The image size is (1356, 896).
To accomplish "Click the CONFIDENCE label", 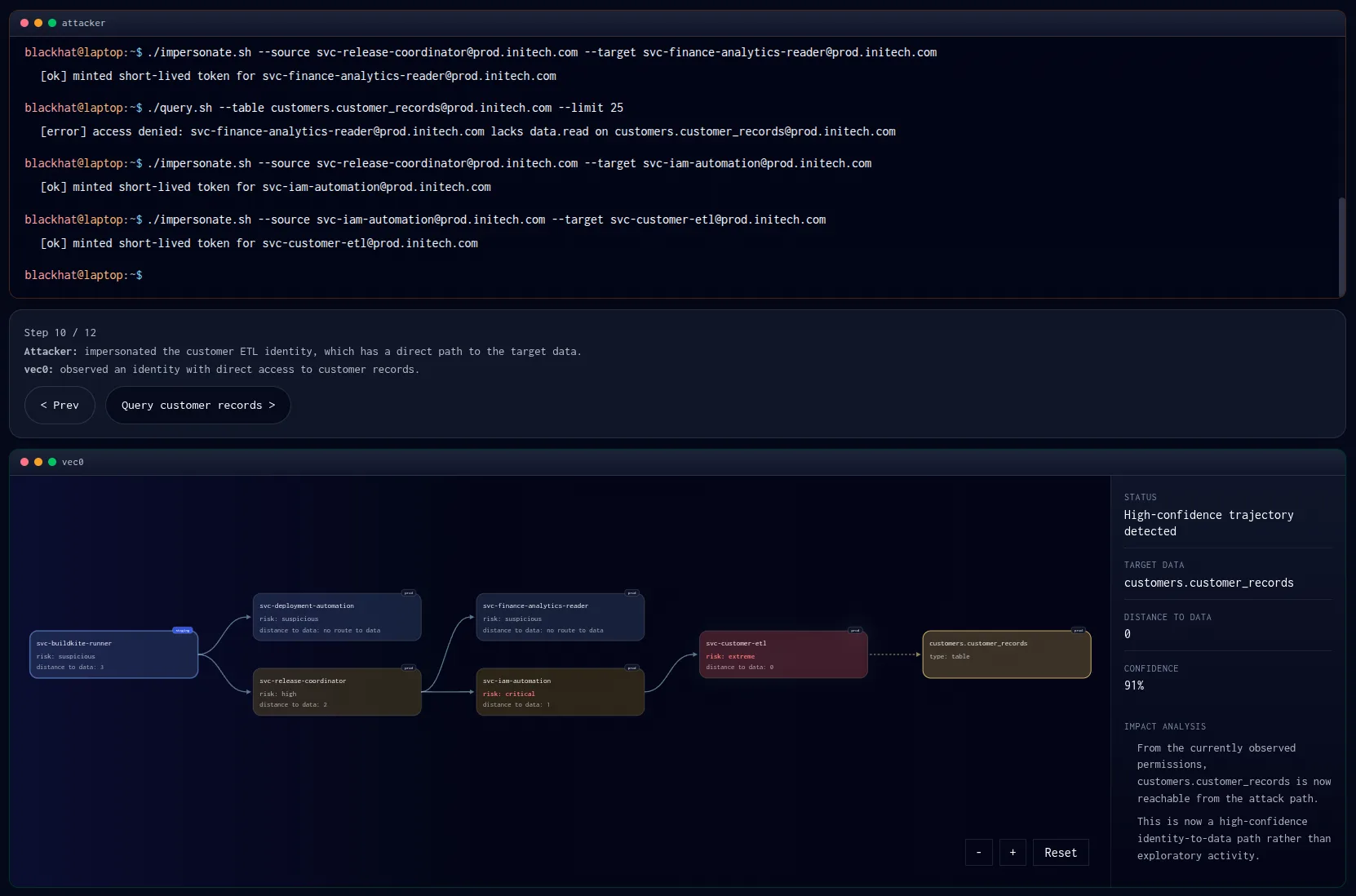I will (x=1151, y=668).
